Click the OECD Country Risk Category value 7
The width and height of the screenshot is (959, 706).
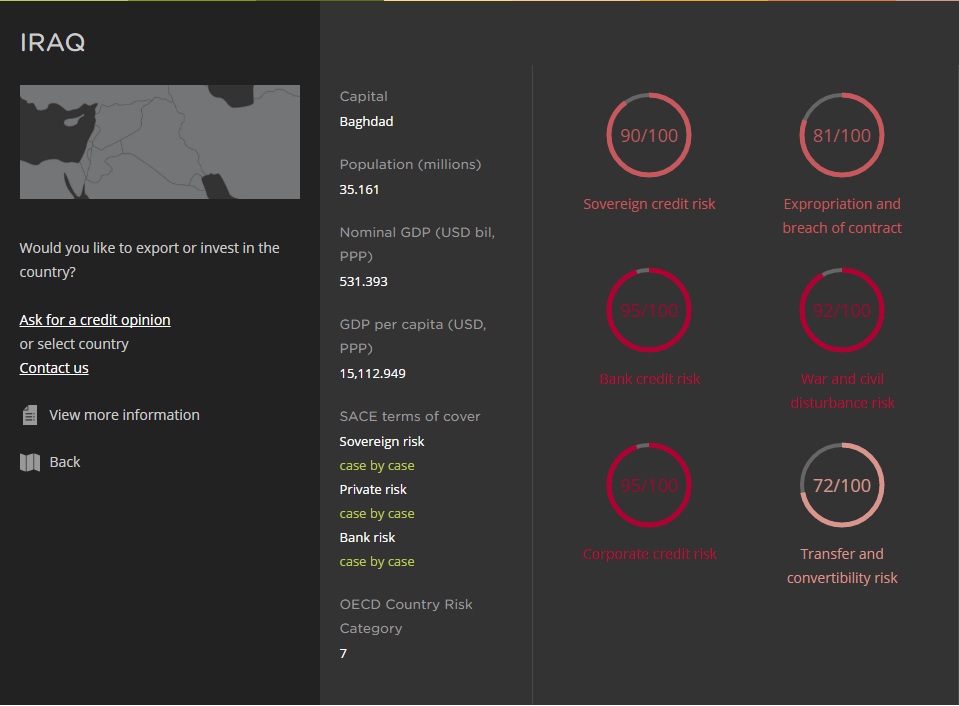(344, 654)
